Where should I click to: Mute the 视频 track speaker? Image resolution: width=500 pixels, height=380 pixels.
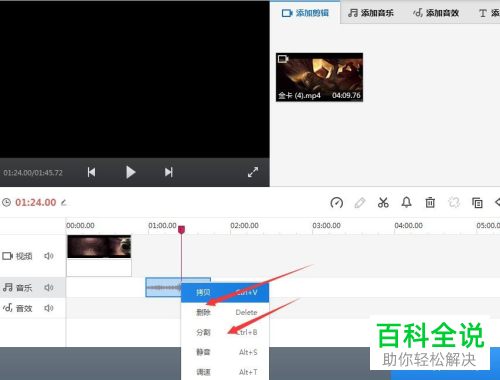coord(49,256)
